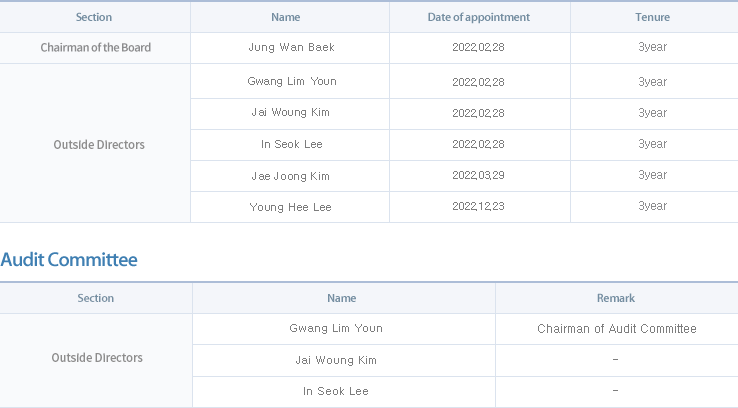Click Outside Directors cell in first table

(99, 145)
